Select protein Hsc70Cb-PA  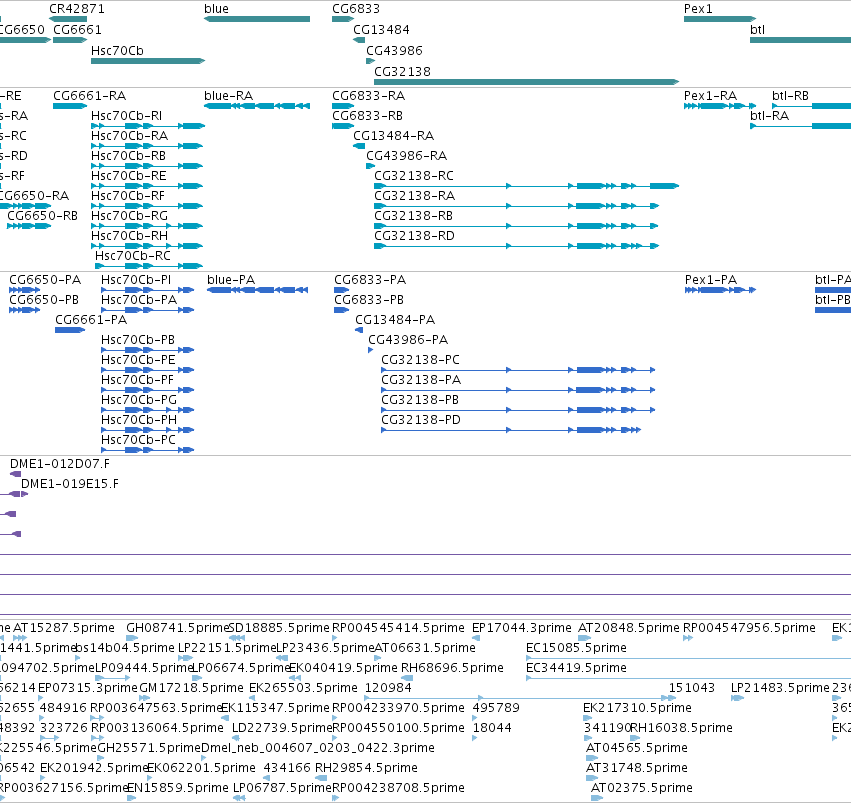[148, 310]
